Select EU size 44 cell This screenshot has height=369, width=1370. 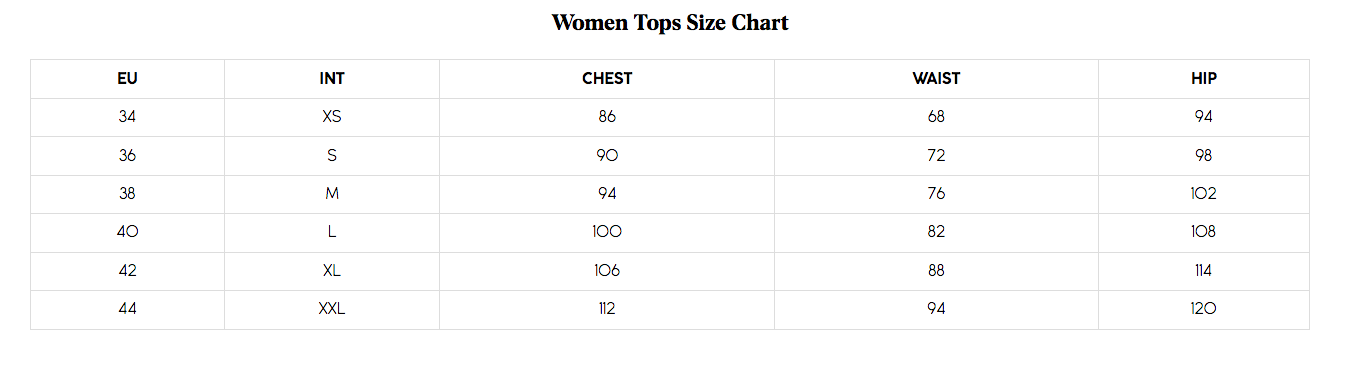tap(127, 309)
